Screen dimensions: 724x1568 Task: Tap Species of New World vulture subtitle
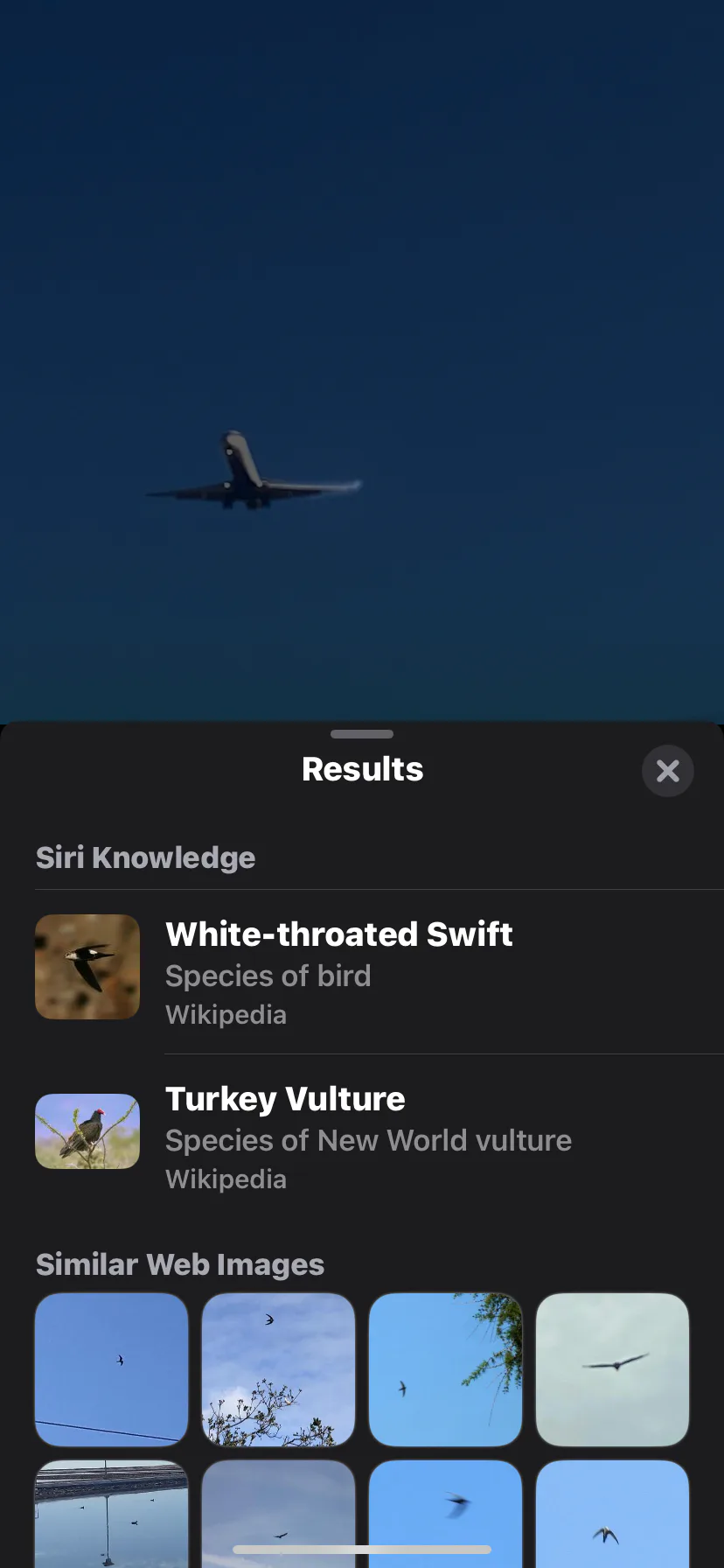(x=368, y=1140)
